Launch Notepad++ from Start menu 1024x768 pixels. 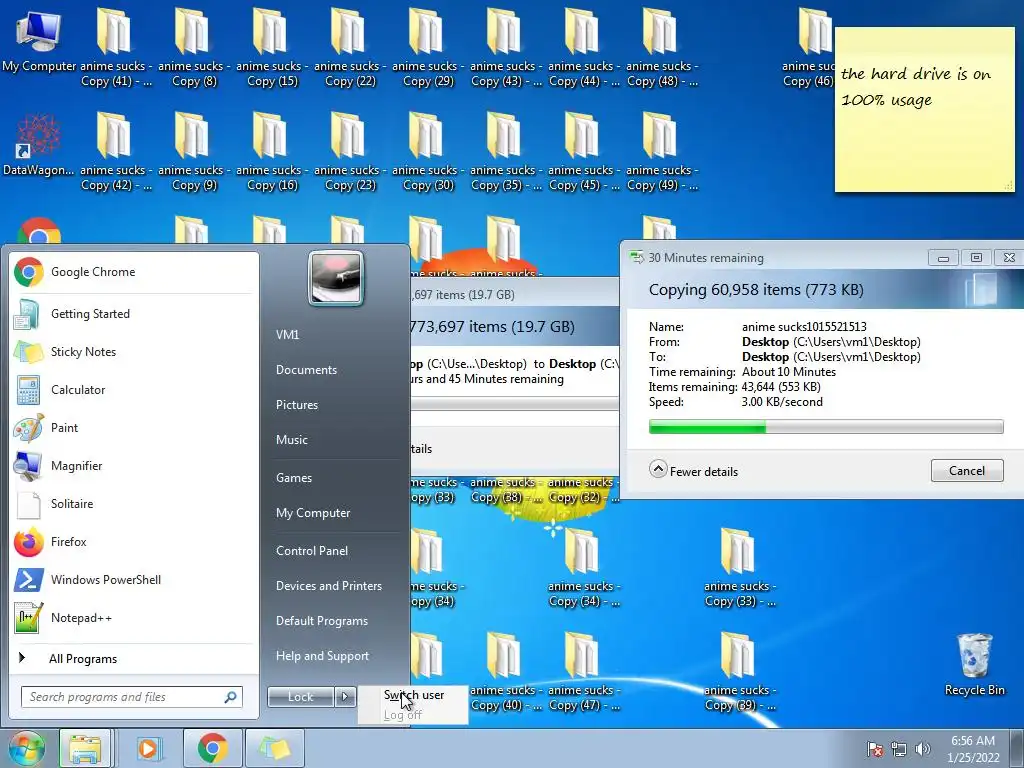tap(134, 617)
